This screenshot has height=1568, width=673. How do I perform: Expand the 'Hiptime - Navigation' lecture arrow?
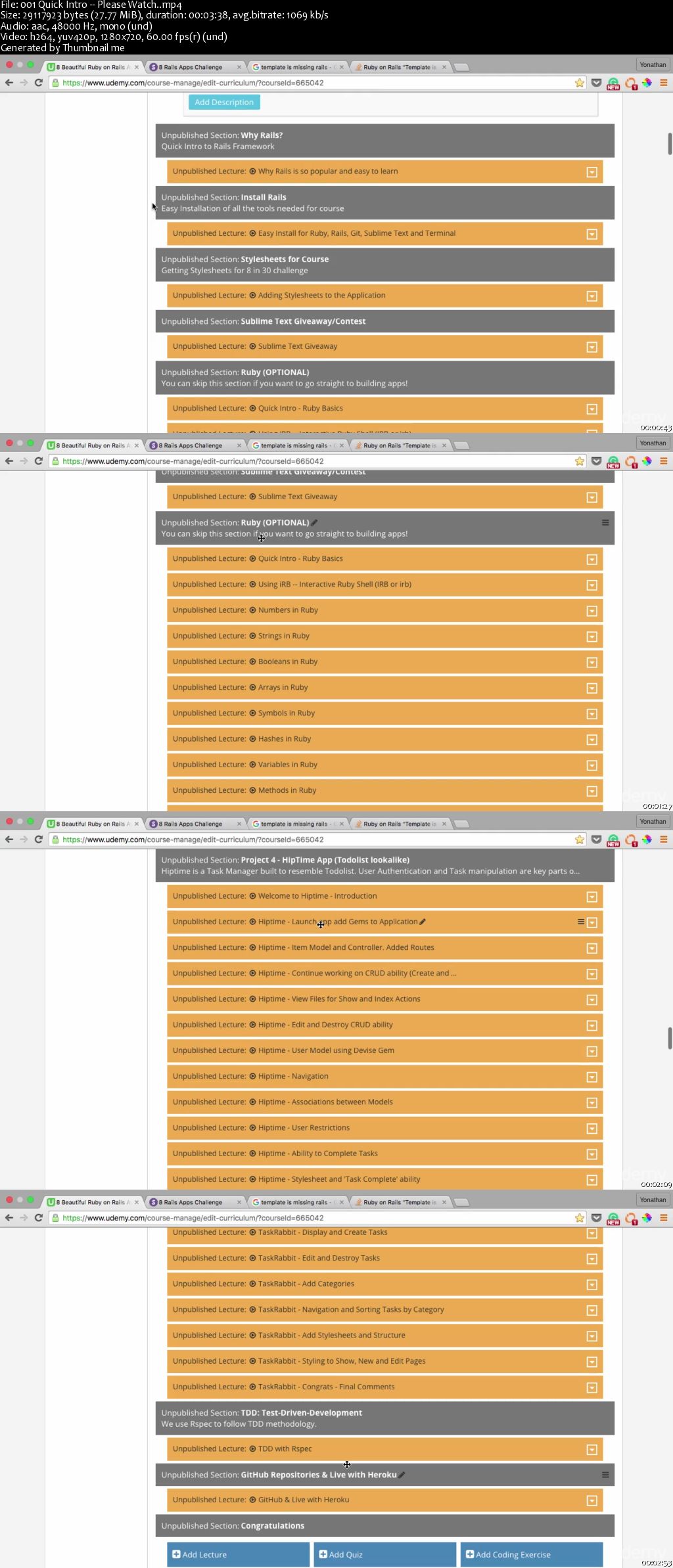click(x=592, y=1077)
